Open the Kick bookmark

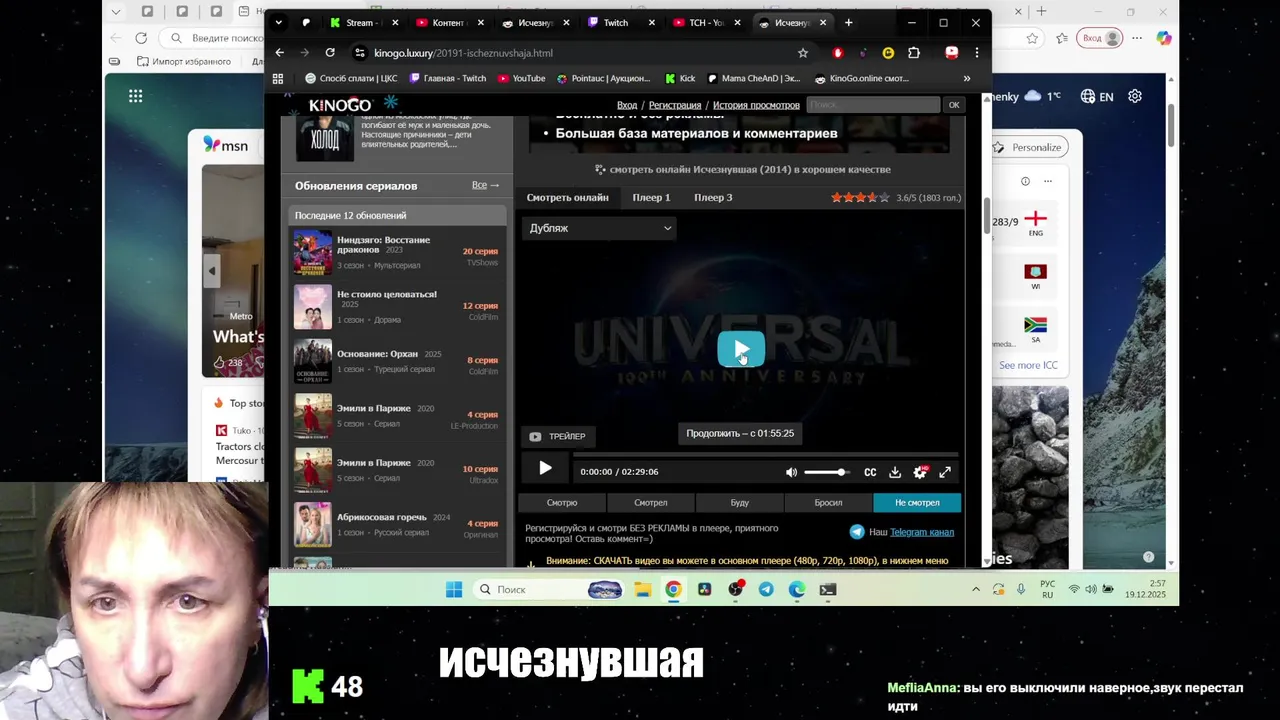coord(680,78)
